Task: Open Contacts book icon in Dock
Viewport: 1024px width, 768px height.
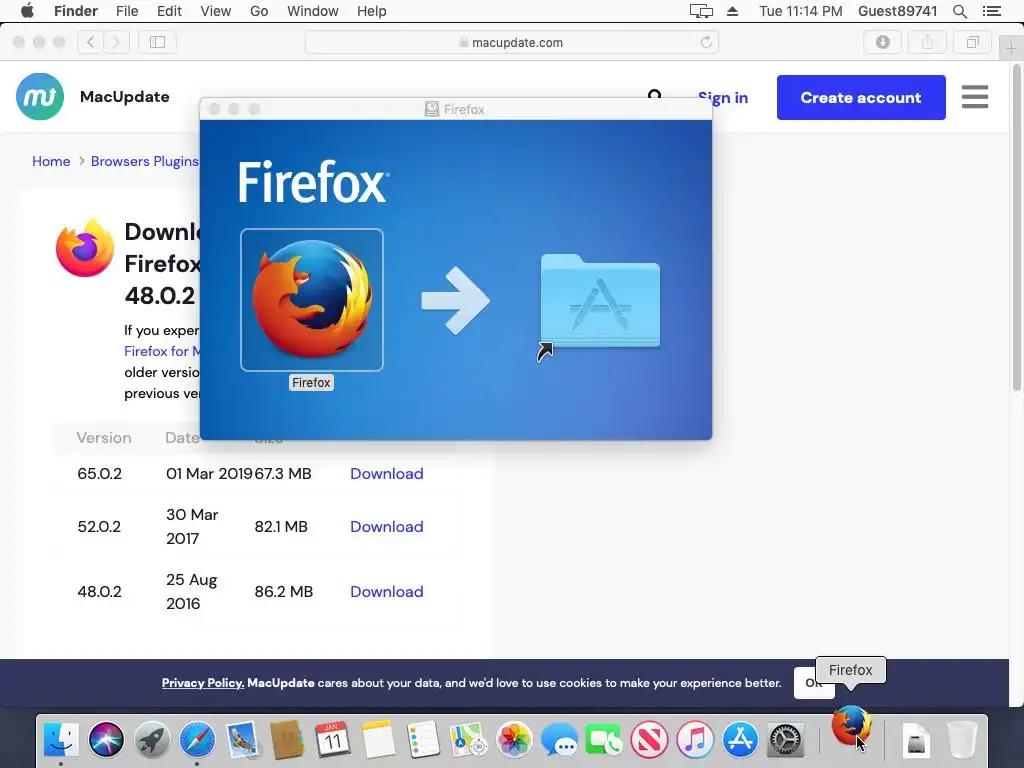Action: pyautogui.click(x=287, y=740)
